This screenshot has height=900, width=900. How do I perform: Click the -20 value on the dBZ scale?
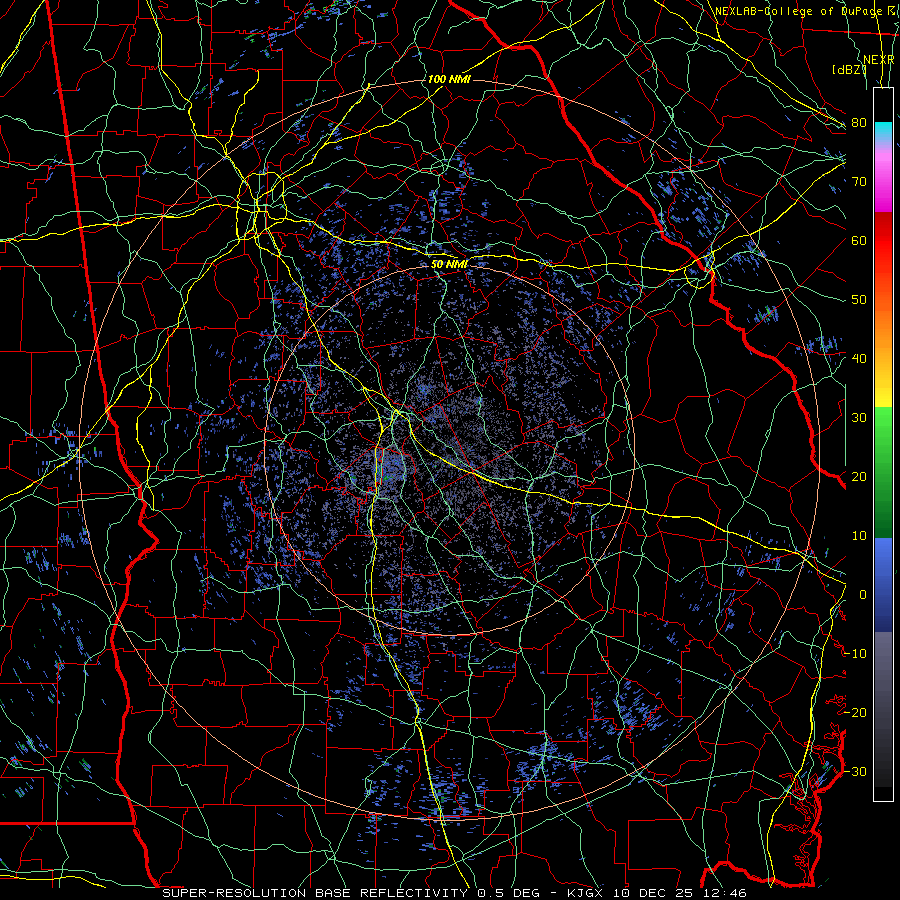tap(855, 713)
